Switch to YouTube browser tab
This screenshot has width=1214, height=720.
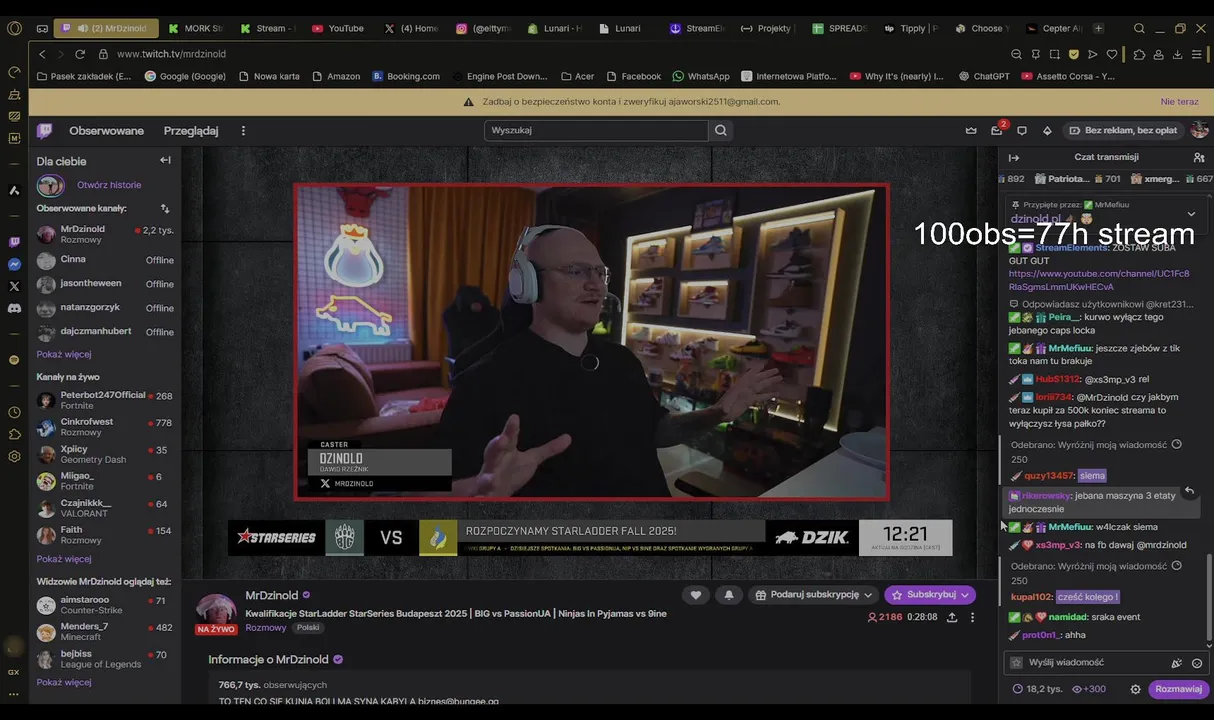pos(338,28)
